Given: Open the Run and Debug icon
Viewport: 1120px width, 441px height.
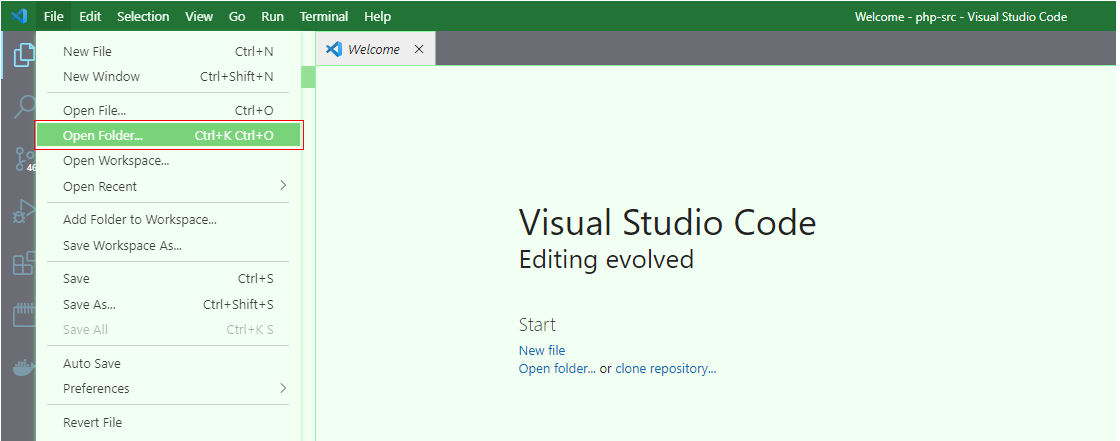Looking at the screenshot, I should click(25, 212).
